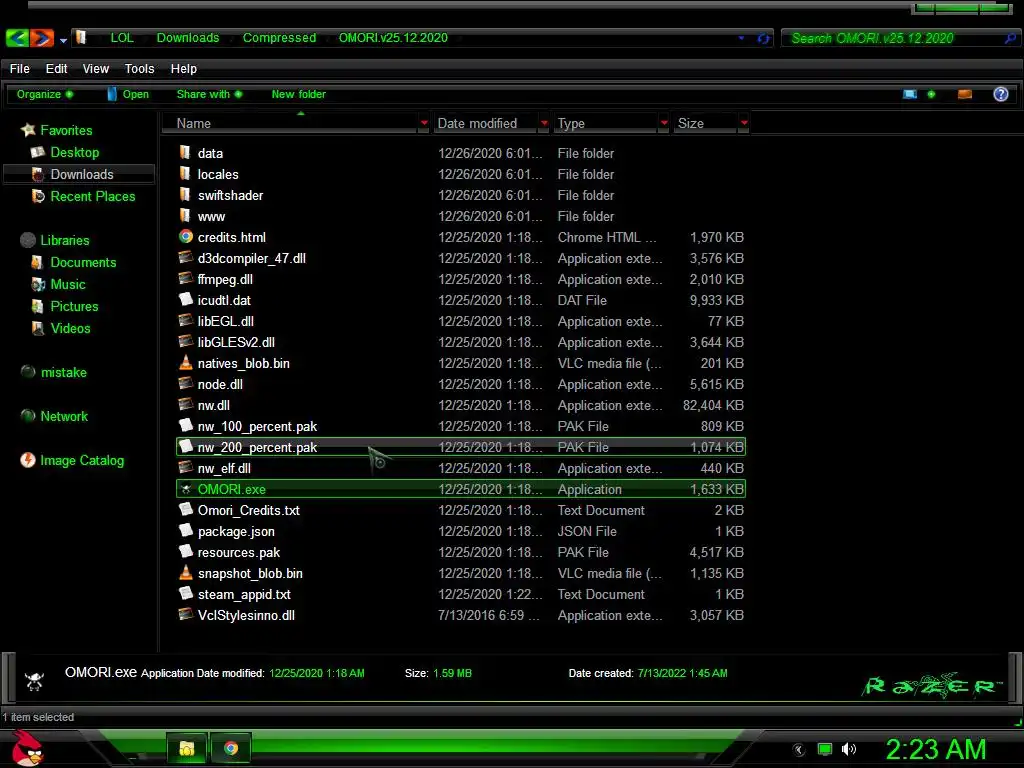Click the www folder icon
This screenshot has height=768, width=1024.
click(x=185, y=216)
